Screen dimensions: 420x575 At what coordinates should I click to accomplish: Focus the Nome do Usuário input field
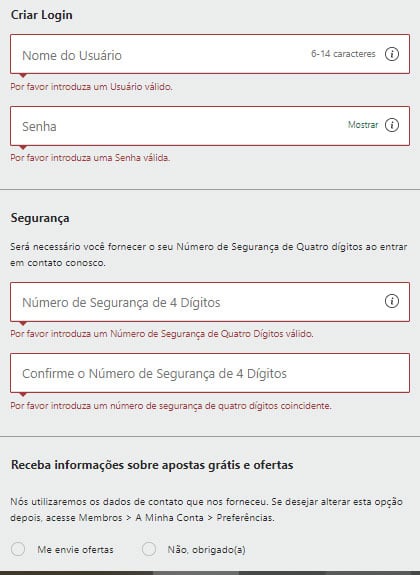tap(210, 54)
